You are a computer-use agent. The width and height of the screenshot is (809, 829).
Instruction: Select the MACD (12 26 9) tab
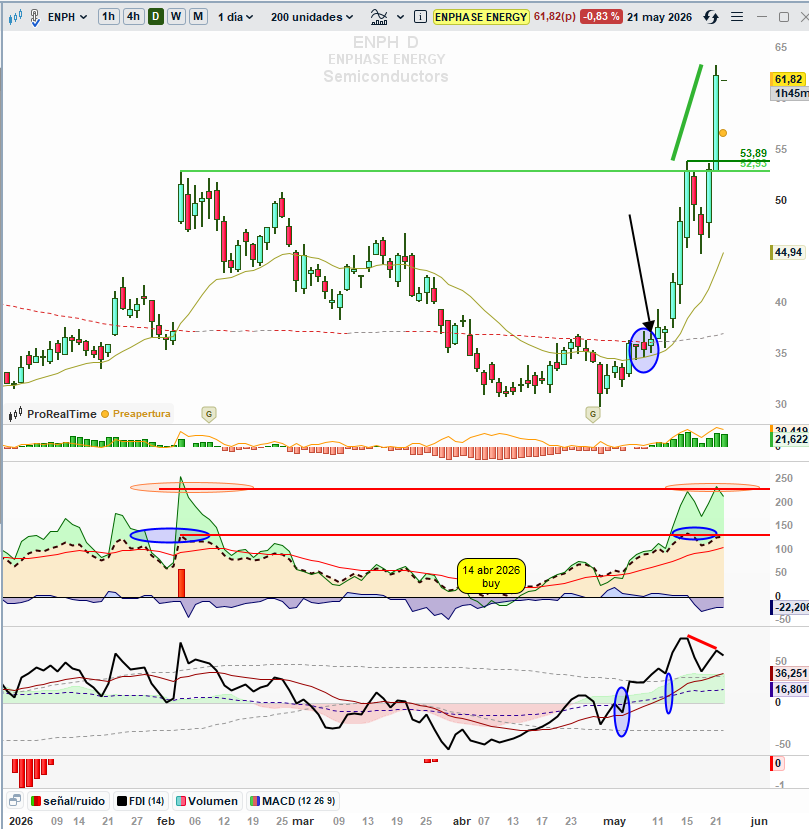(292, 801)
